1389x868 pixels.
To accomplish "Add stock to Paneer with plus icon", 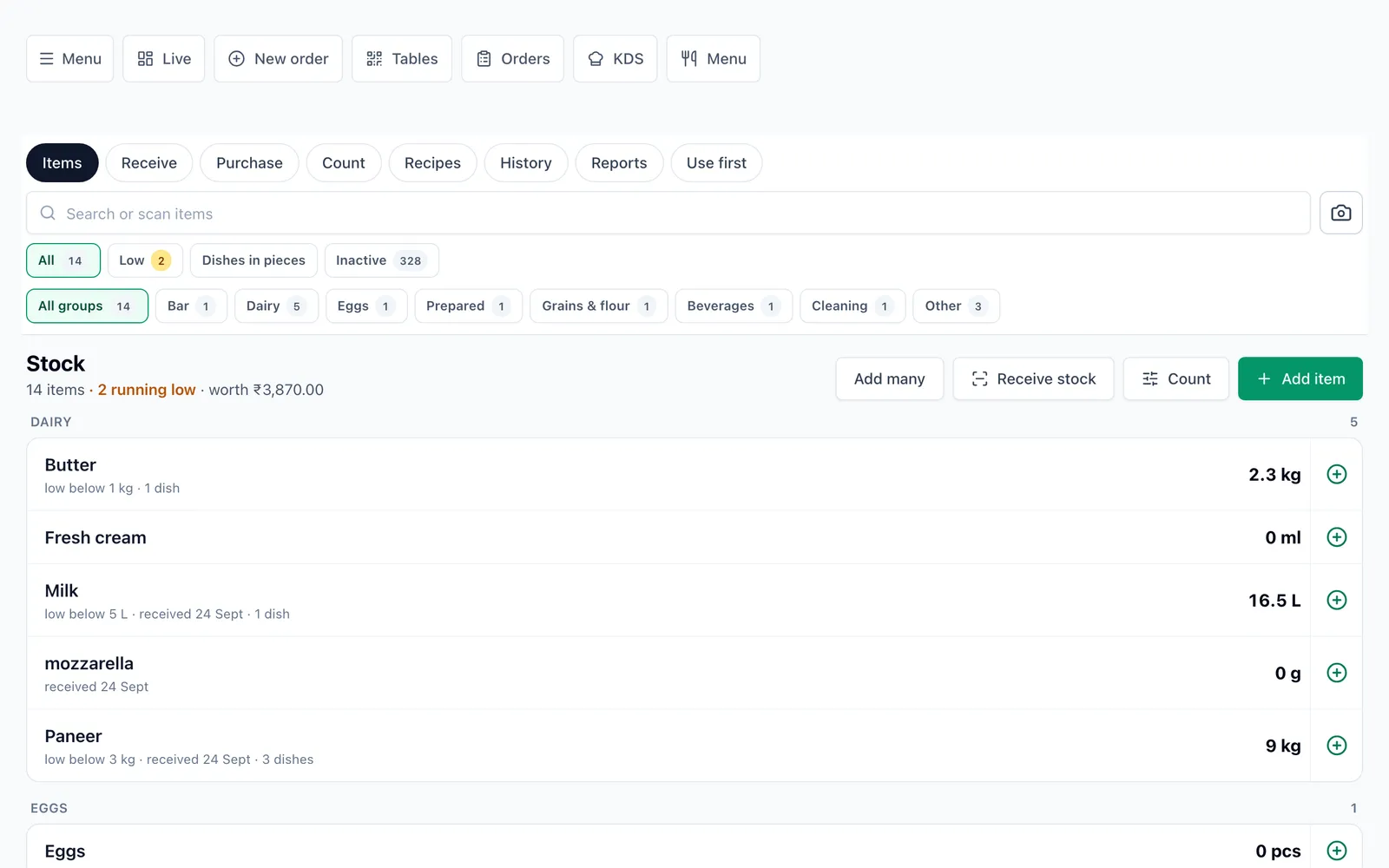I will point(1337,746).
